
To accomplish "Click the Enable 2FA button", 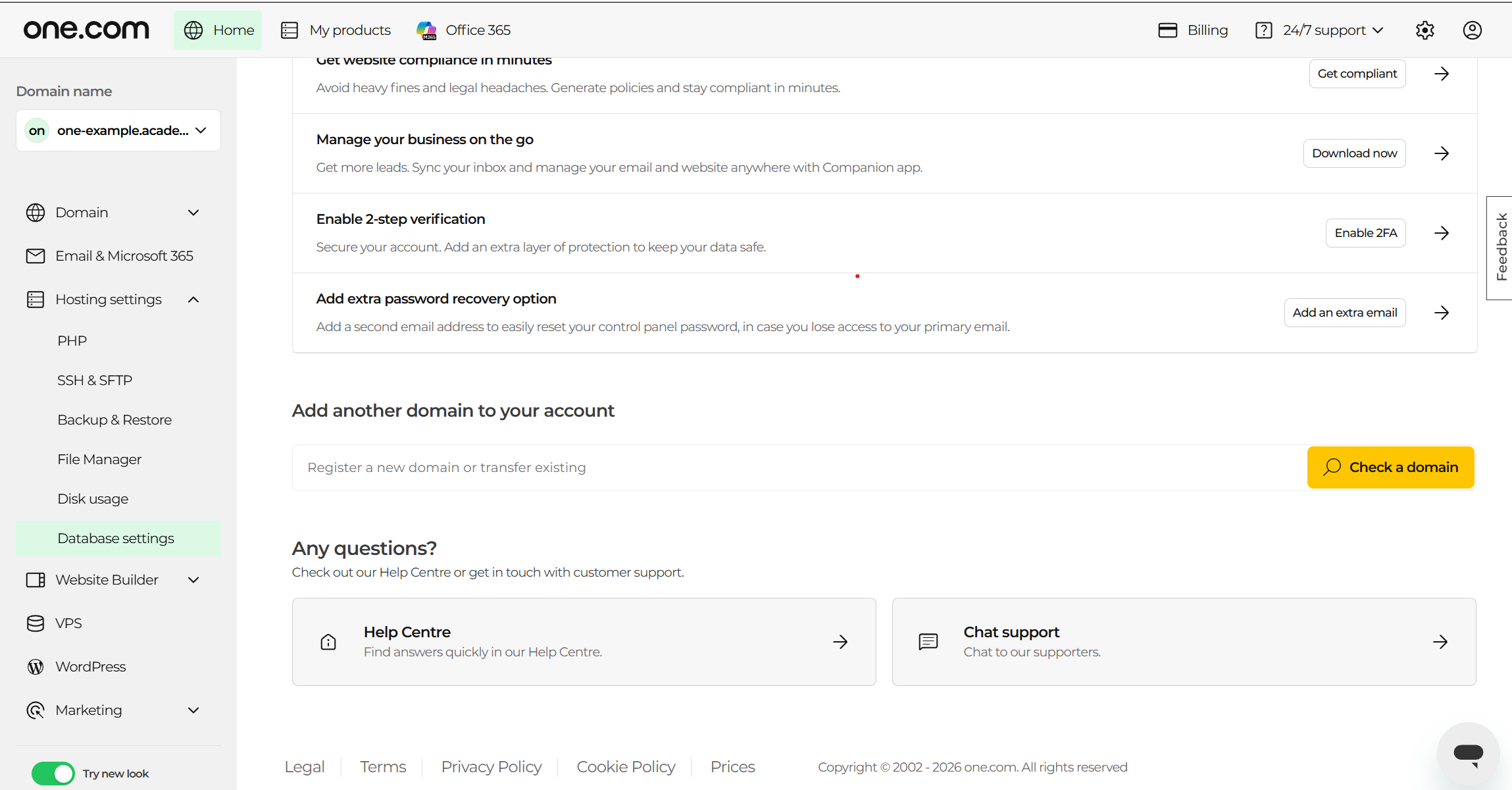I will click(x=1366, y=233).
